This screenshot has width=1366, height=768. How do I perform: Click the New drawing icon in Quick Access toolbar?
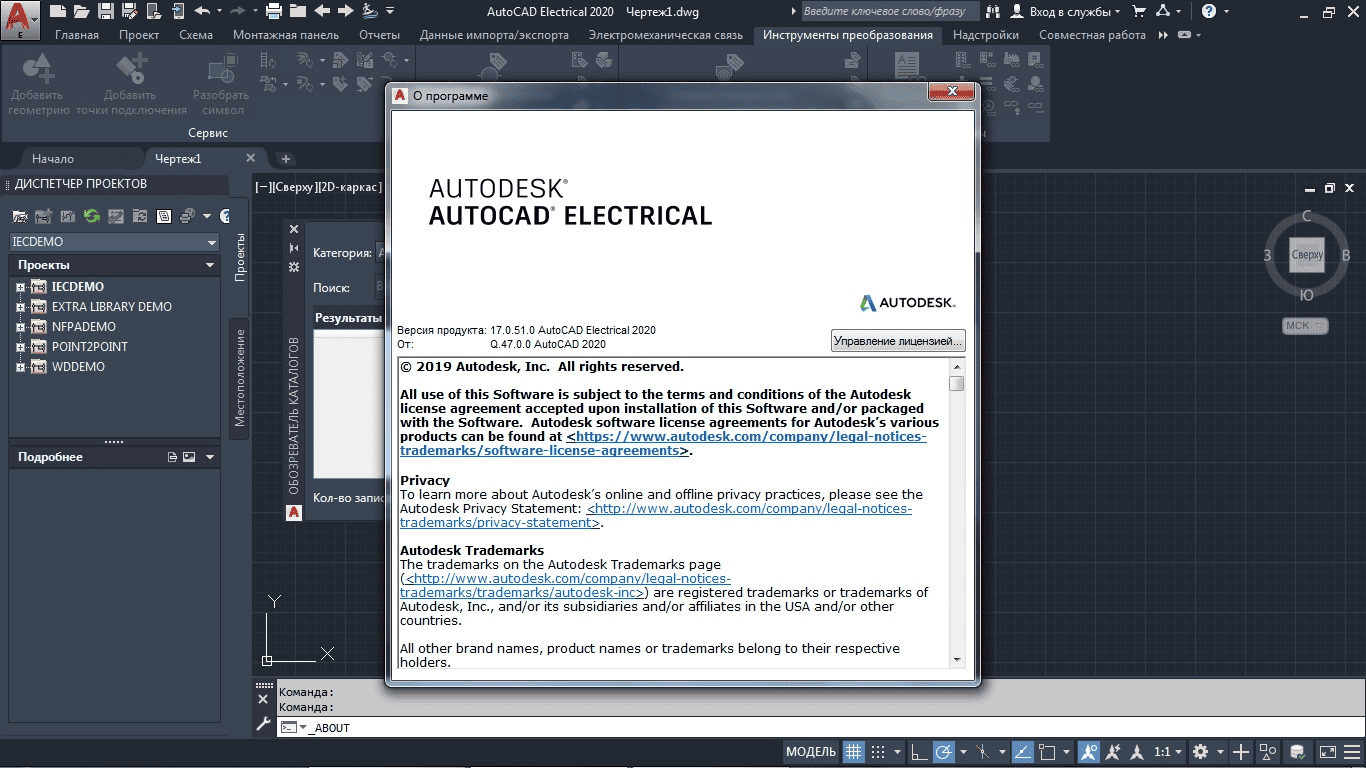58,11
